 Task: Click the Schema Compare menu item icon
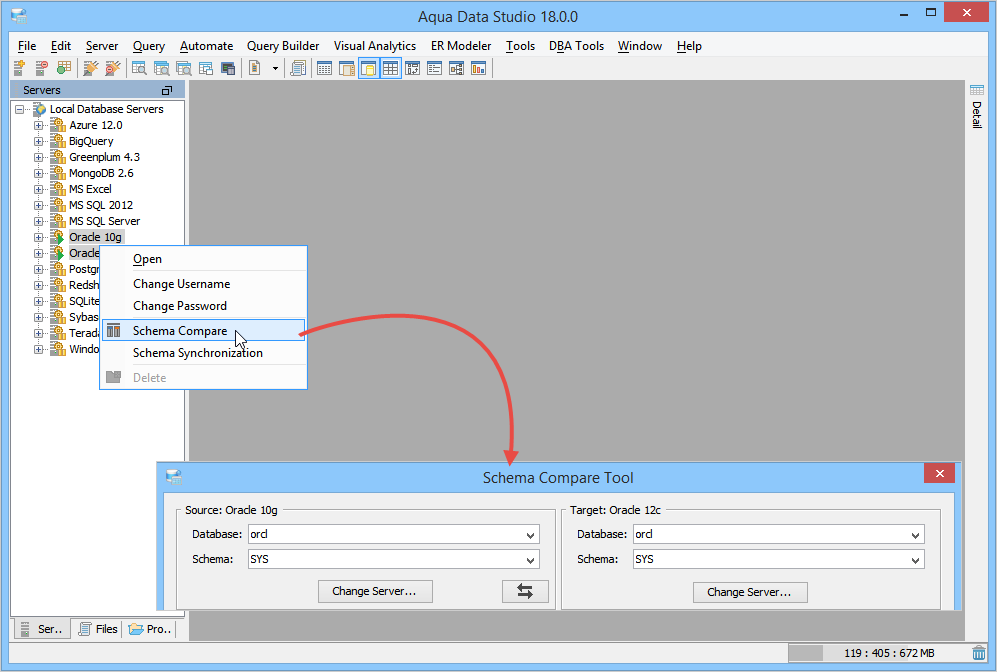tap(114, 331)
